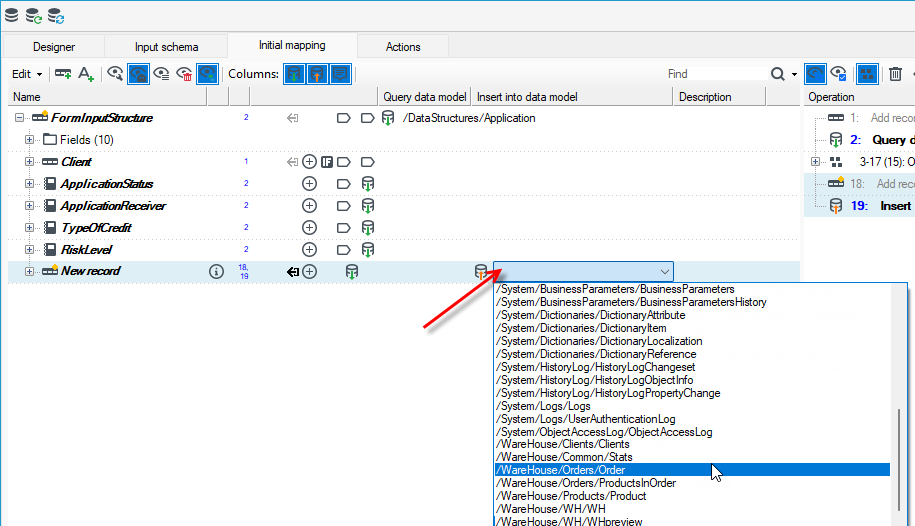915x526 pixels.
Task: Expand the TypeOfCredit node
Action: (29, 228)
